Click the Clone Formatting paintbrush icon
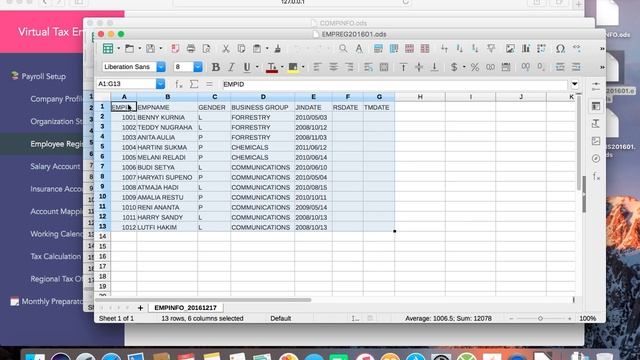The height and width of the screenshot is (360, 640). (278, 49)
